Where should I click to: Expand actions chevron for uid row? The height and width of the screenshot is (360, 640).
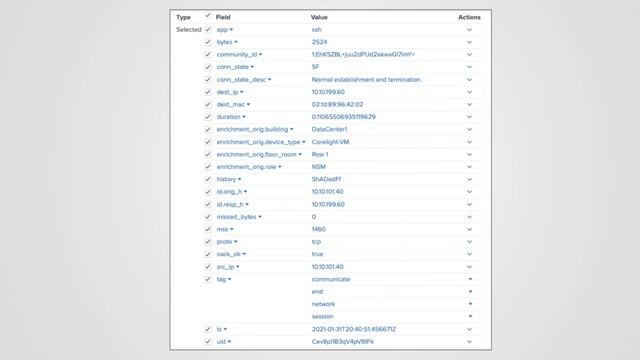click(469, 342)
